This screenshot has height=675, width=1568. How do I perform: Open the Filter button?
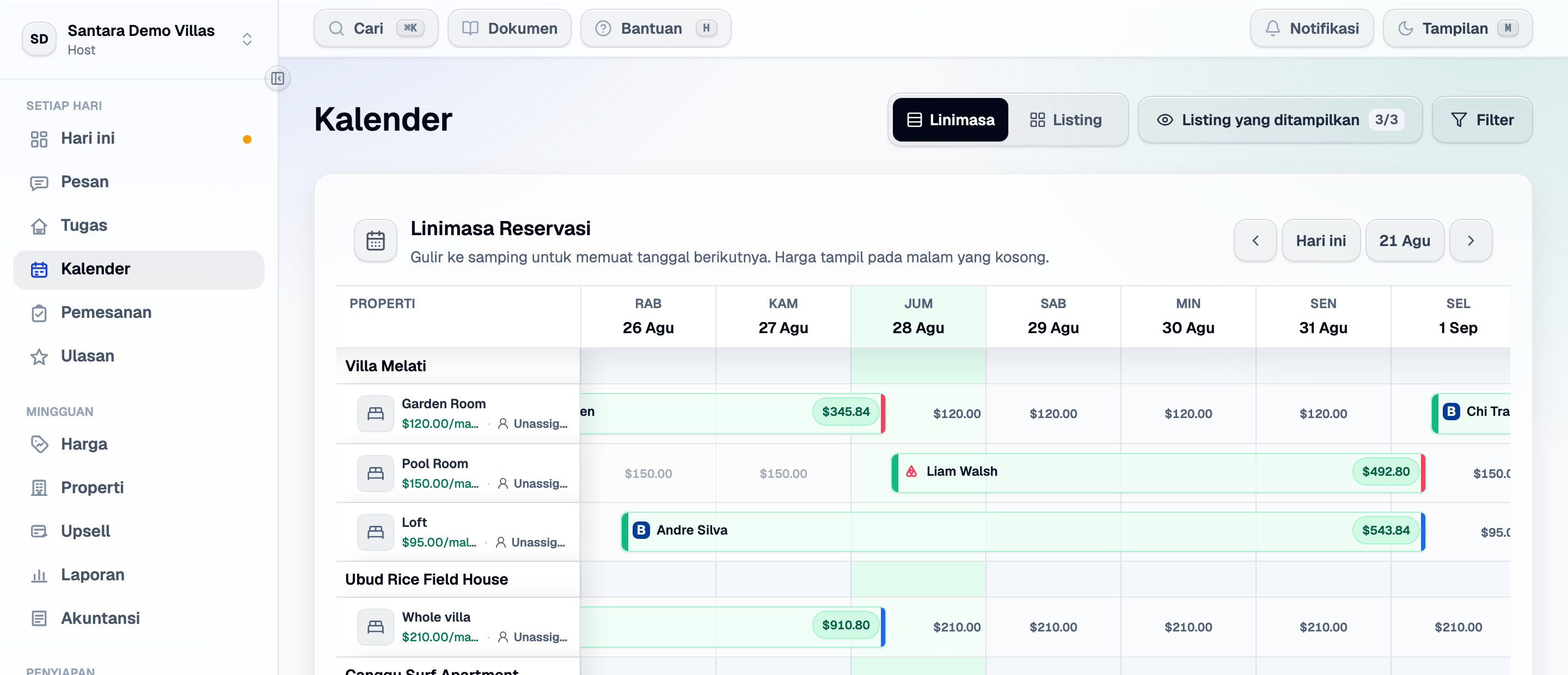pos(1482,120)
